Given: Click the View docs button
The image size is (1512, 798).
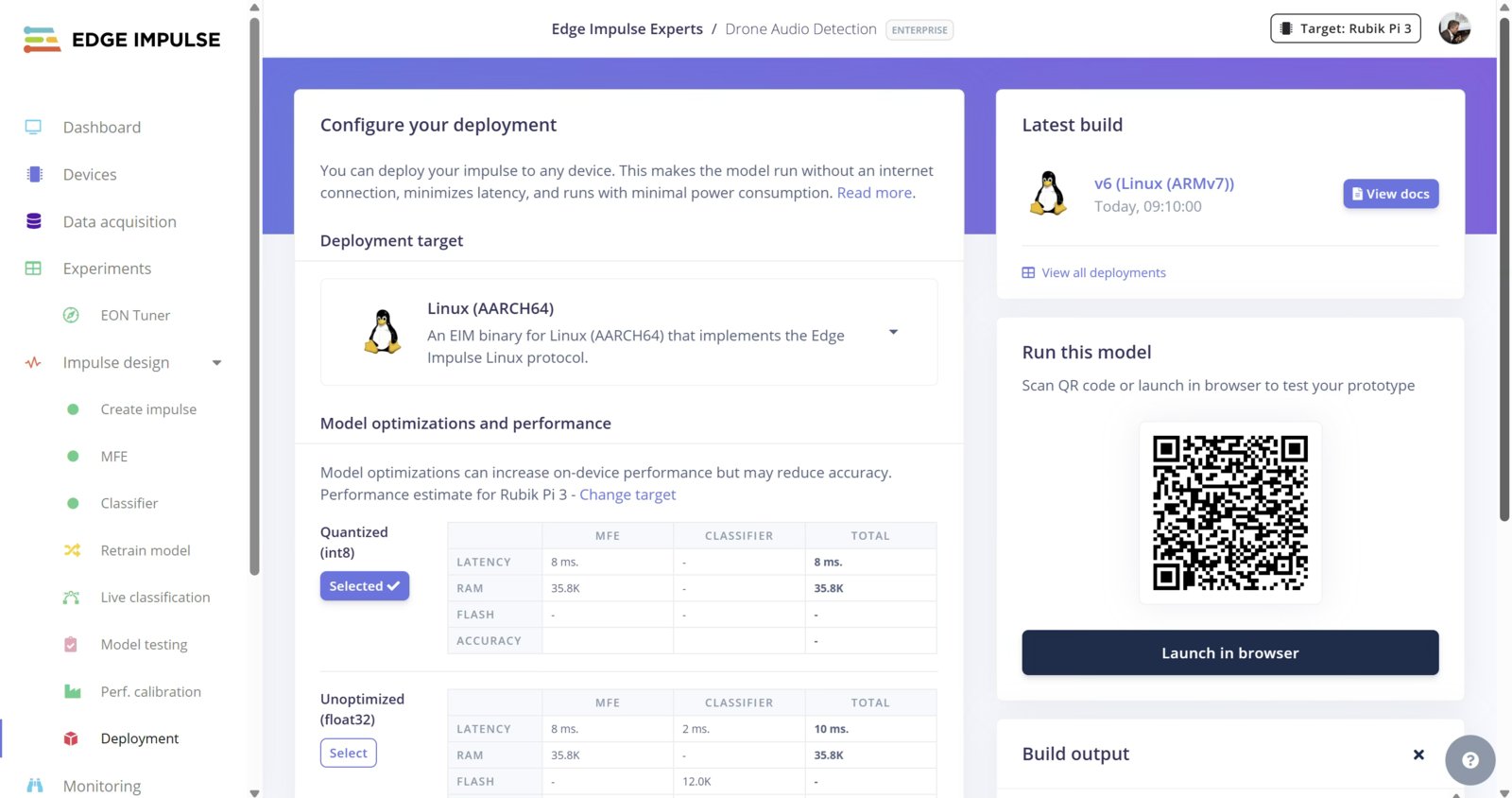Looking at the screenshot, I should tap(1391, 194).
